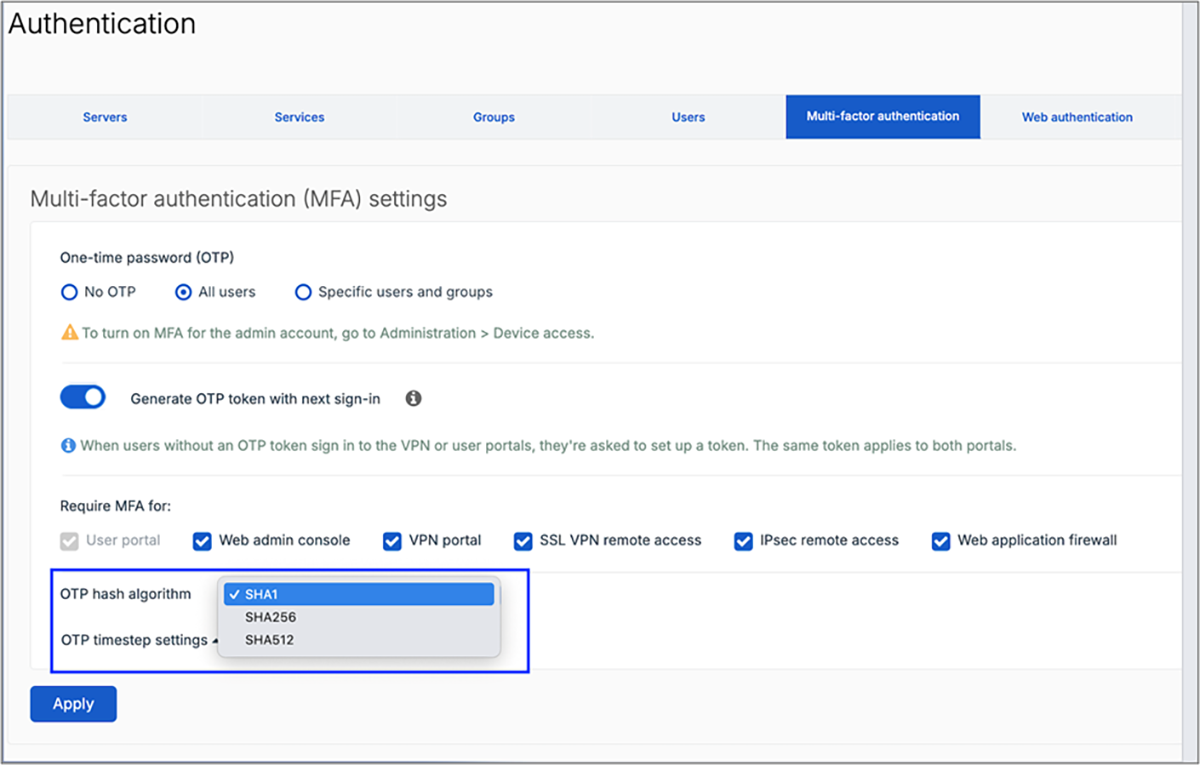Select the No OTP radio button
The width and height of the screenshot is (1200, 765).
tap(69, 292)
